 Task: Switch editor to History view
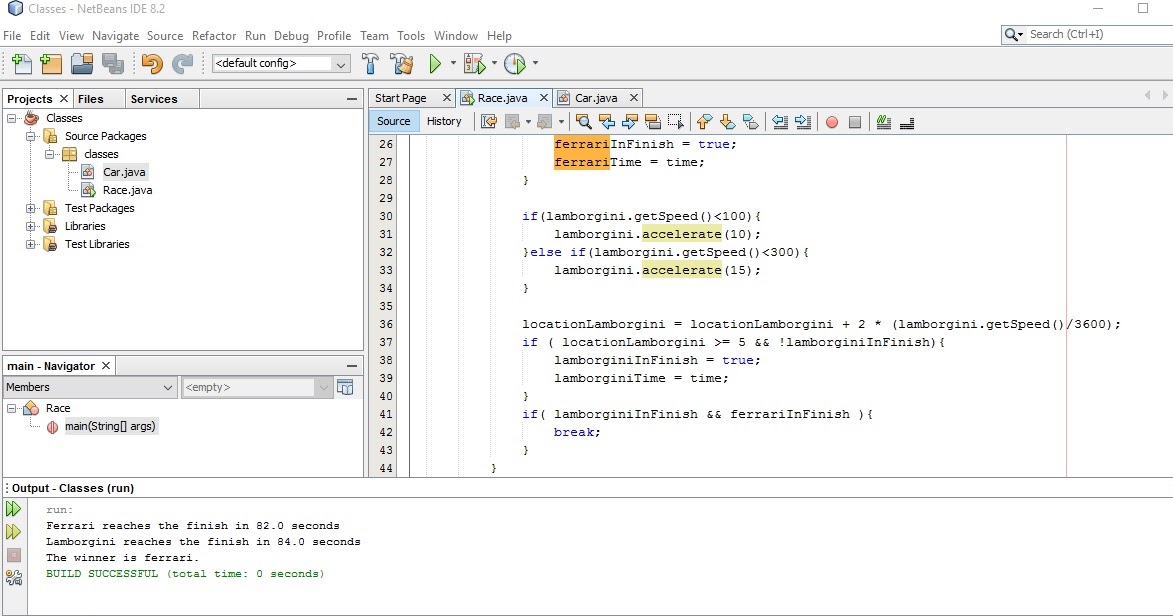(444, 121)
